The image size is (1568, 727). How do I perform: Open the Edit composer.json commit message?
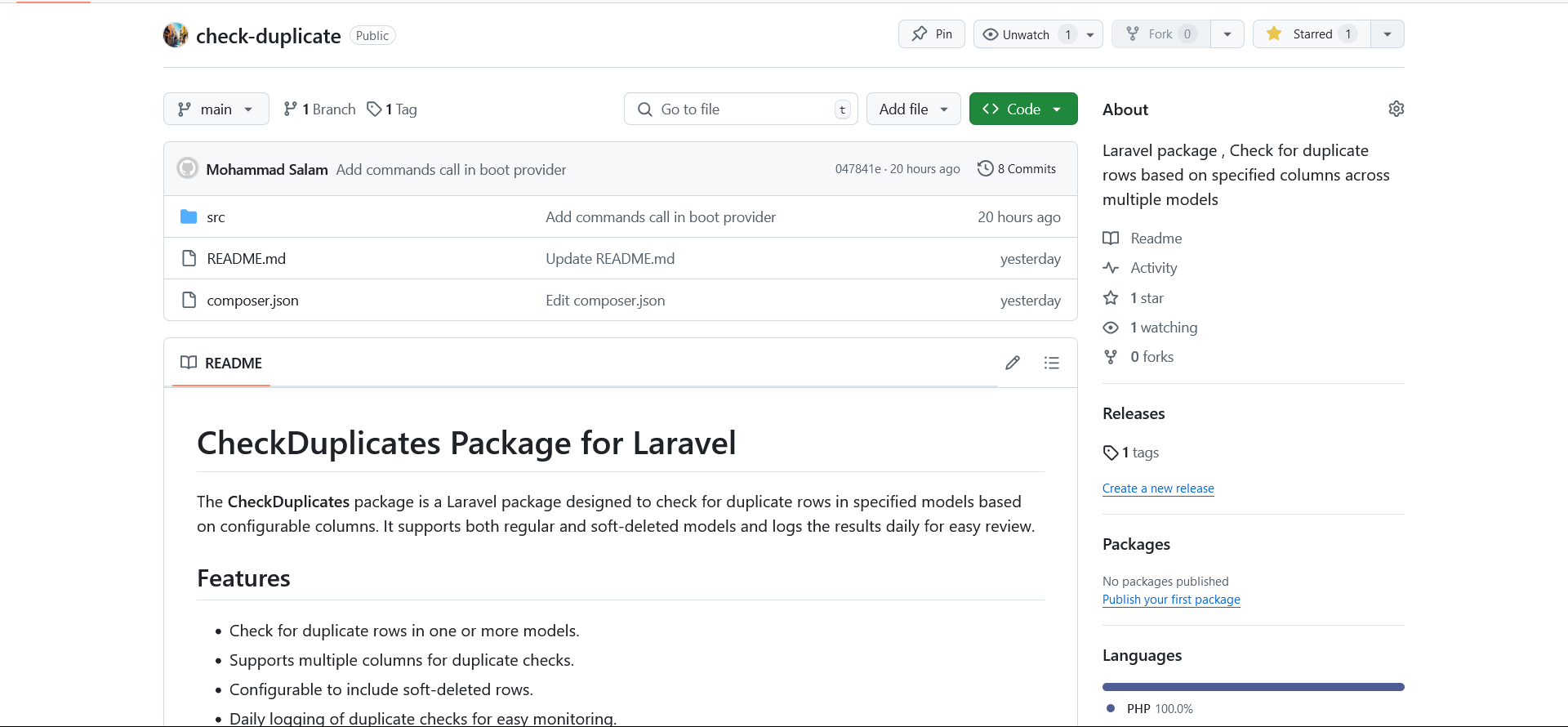605,301
